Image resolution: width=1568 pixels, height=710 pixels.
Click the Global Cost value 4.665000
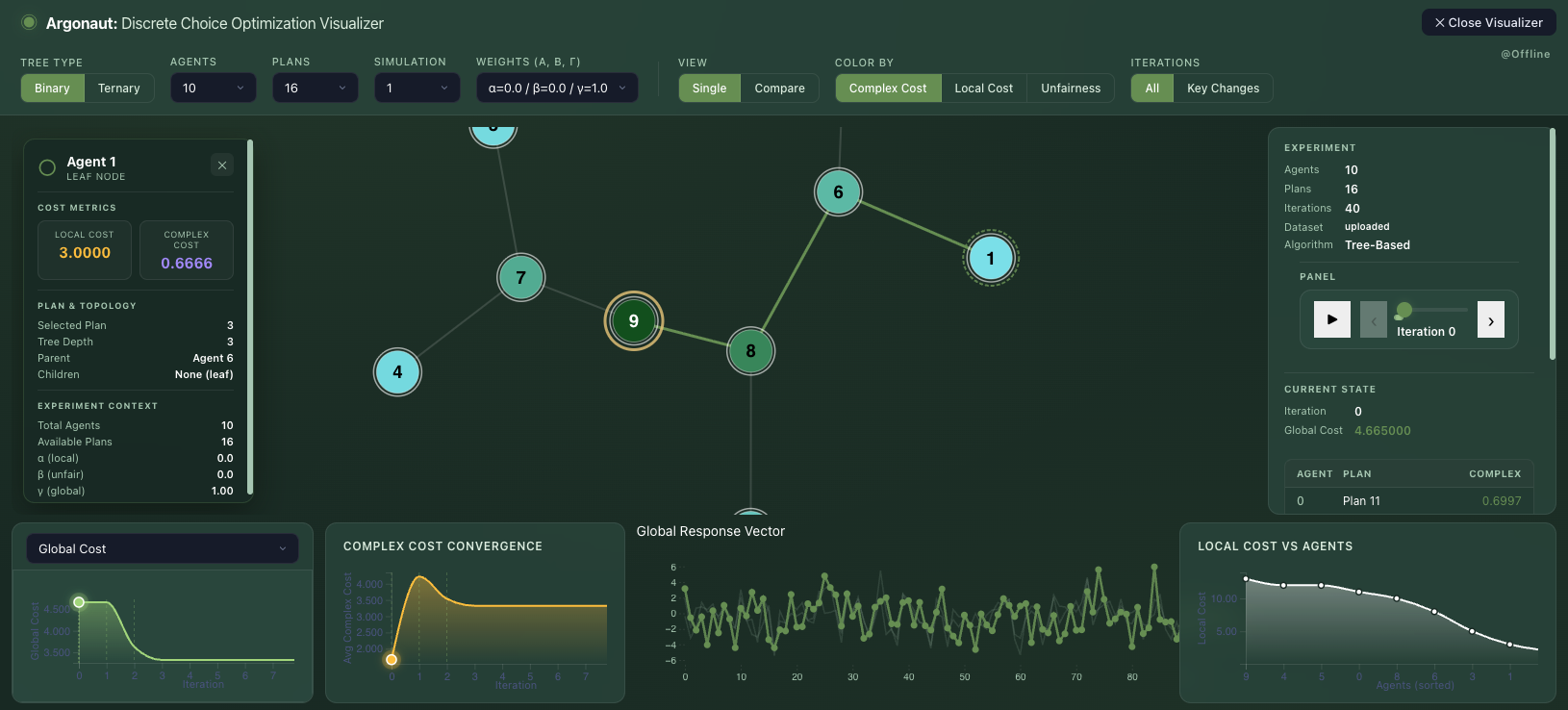[x=1382, y=430]
